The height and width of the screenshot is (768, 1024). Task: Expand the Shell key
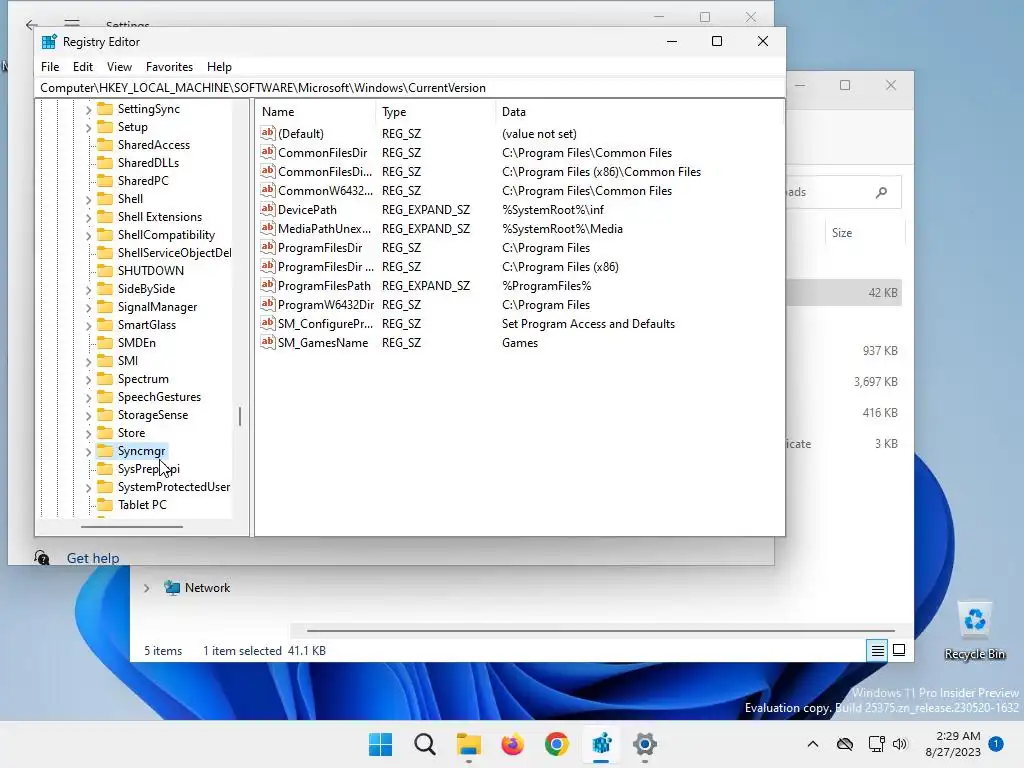[x=88, y=200]
